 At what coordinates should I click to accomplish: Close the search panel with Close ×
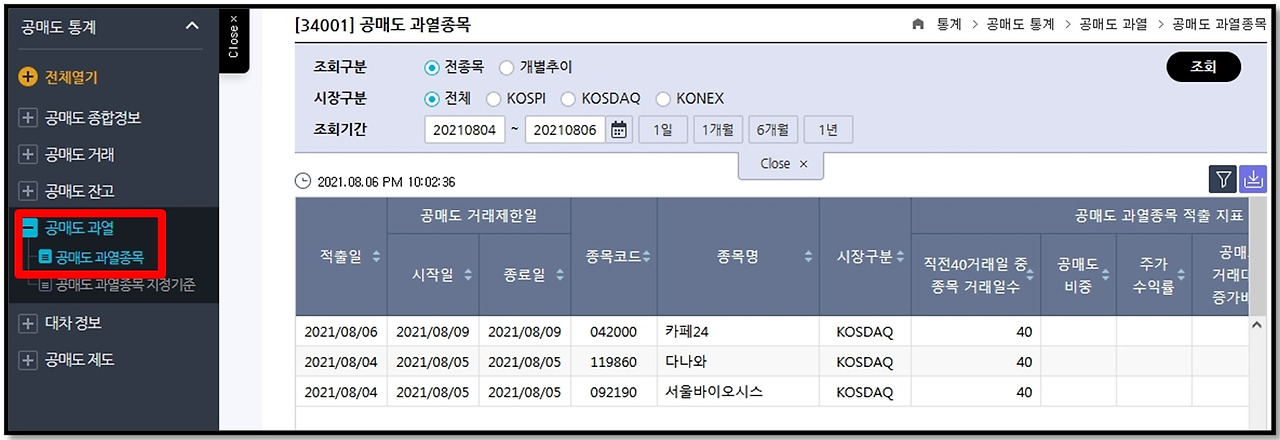(781, 163)
